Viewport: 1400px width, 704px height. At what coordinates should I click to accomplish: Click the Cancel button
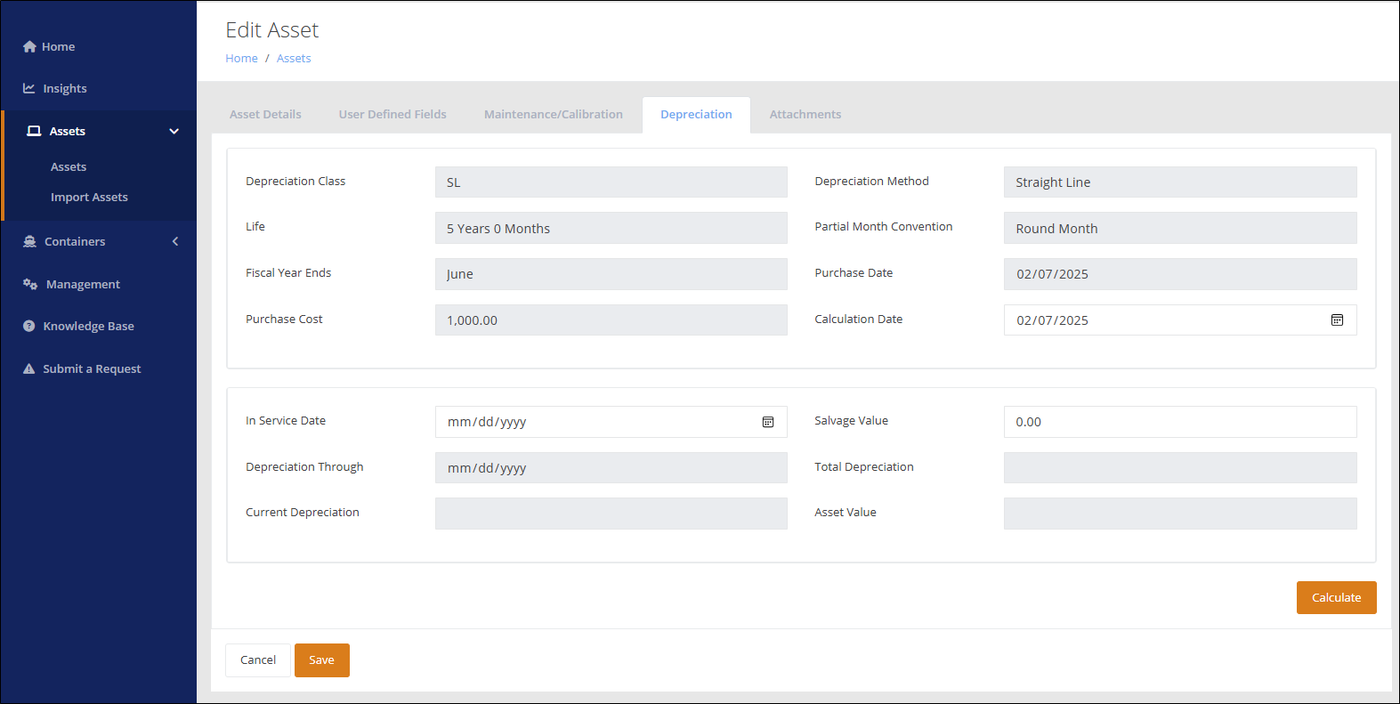click(258, 660)
